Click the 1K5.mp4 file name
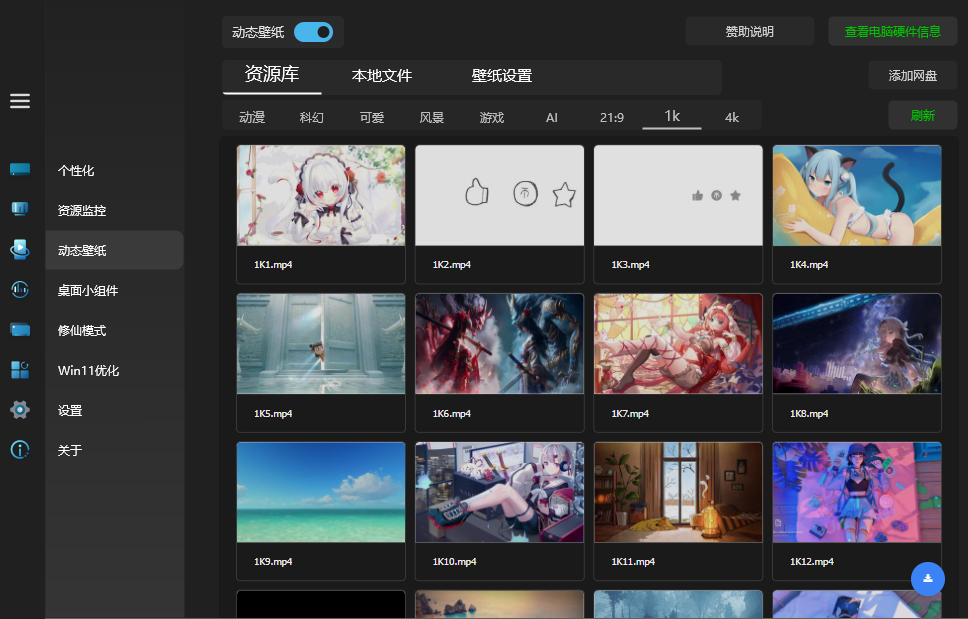This screenshot has height=619, width=968. (273, 413)
